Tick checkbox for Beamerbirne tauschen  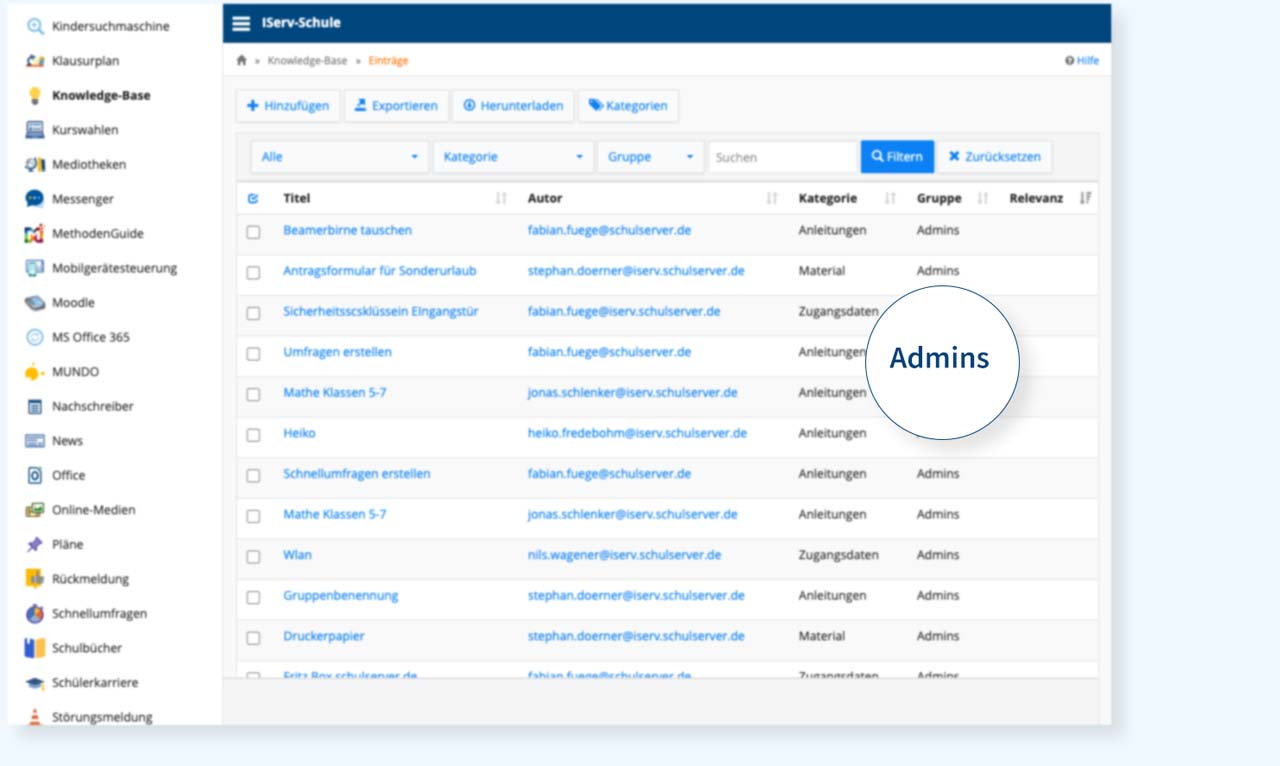[253, 232]
